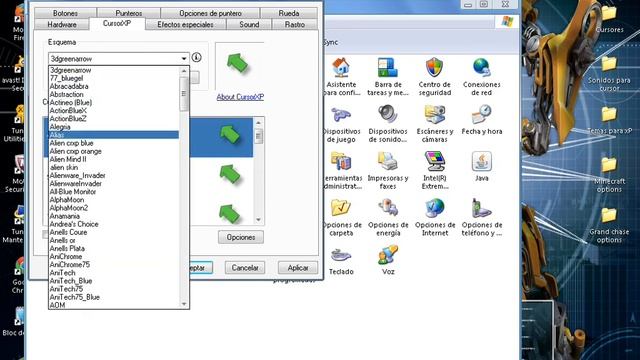Viewport: 640px width, 360px height.
Task: Click the Aplicar button
Action: [298, 268]
